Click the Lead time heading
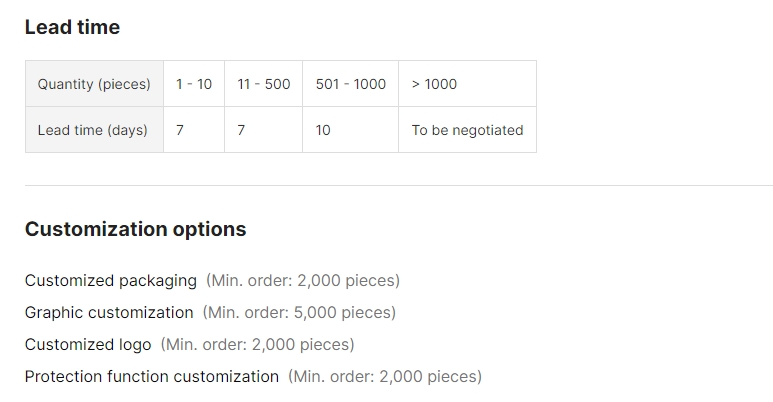Screen dimensions: 773x402 coord(72,27)
